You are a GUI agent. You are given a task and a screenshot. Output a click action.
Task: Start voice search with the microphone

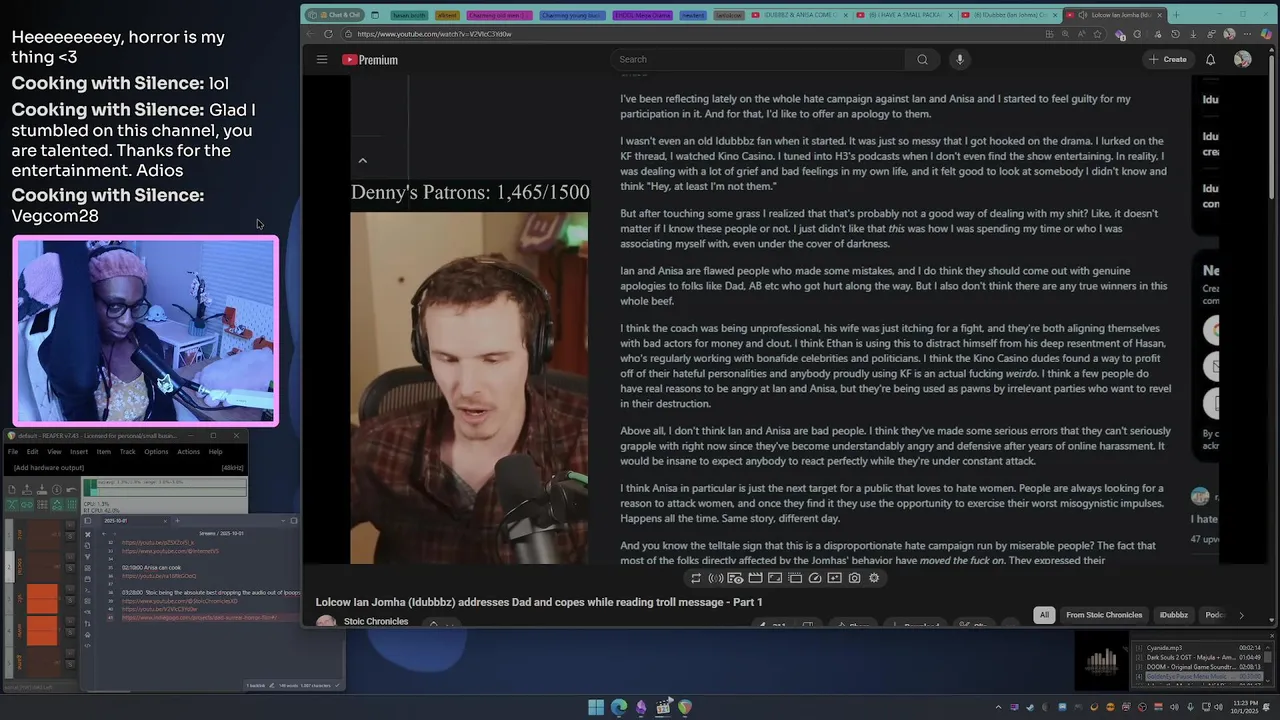coord(959,59)
